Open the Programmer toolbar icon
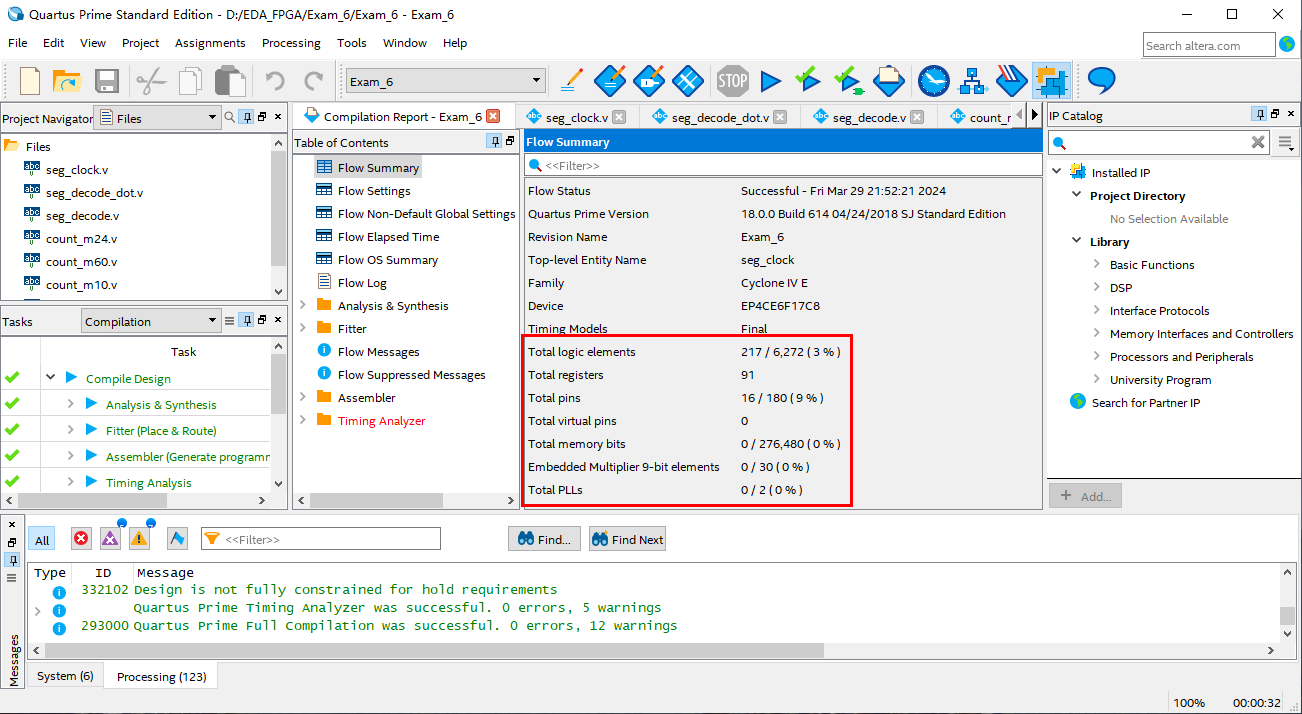 coord(1012,81)
